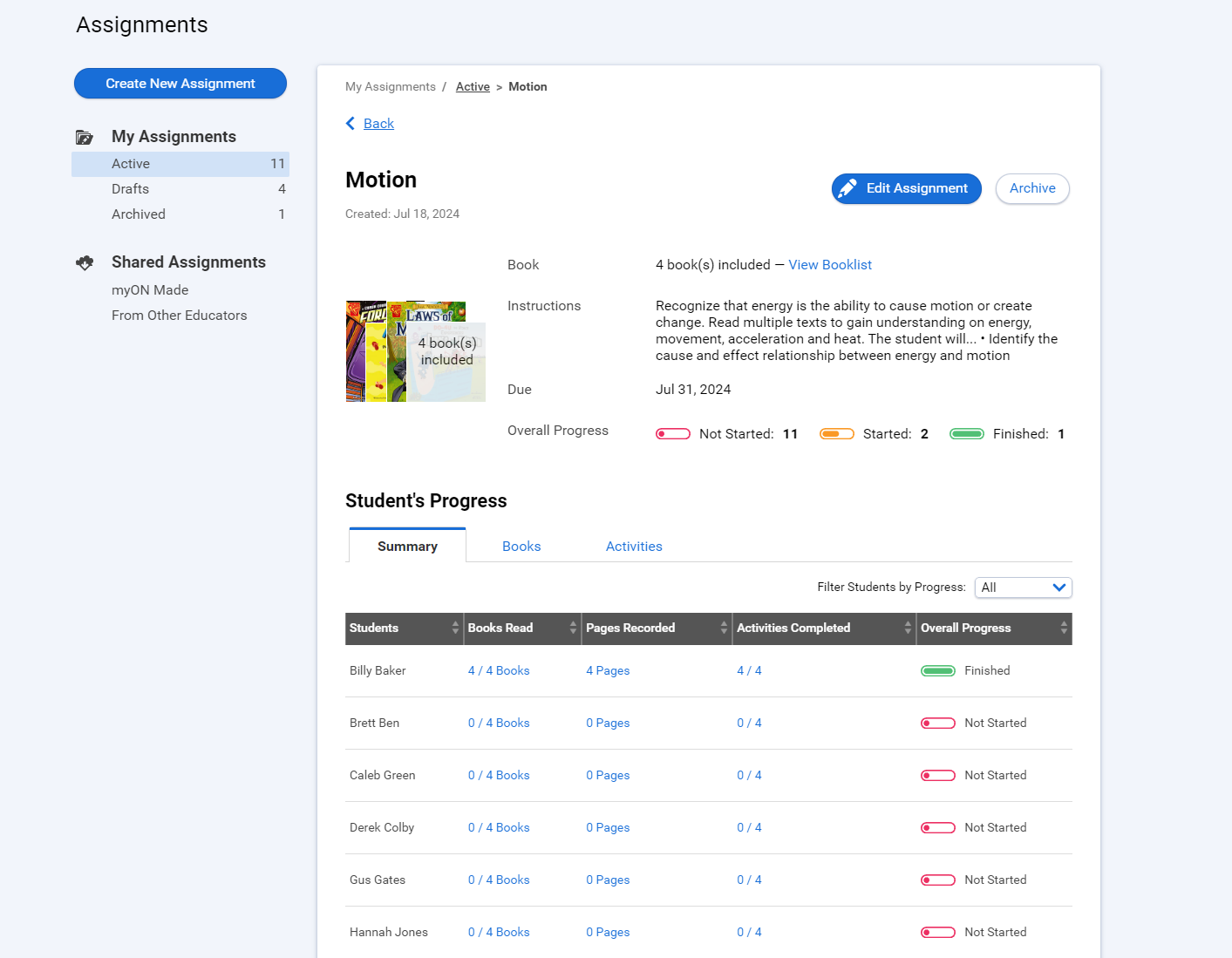Click the sort icon on Activities Completed header
1232x958 pixels.
coord(909,628)
